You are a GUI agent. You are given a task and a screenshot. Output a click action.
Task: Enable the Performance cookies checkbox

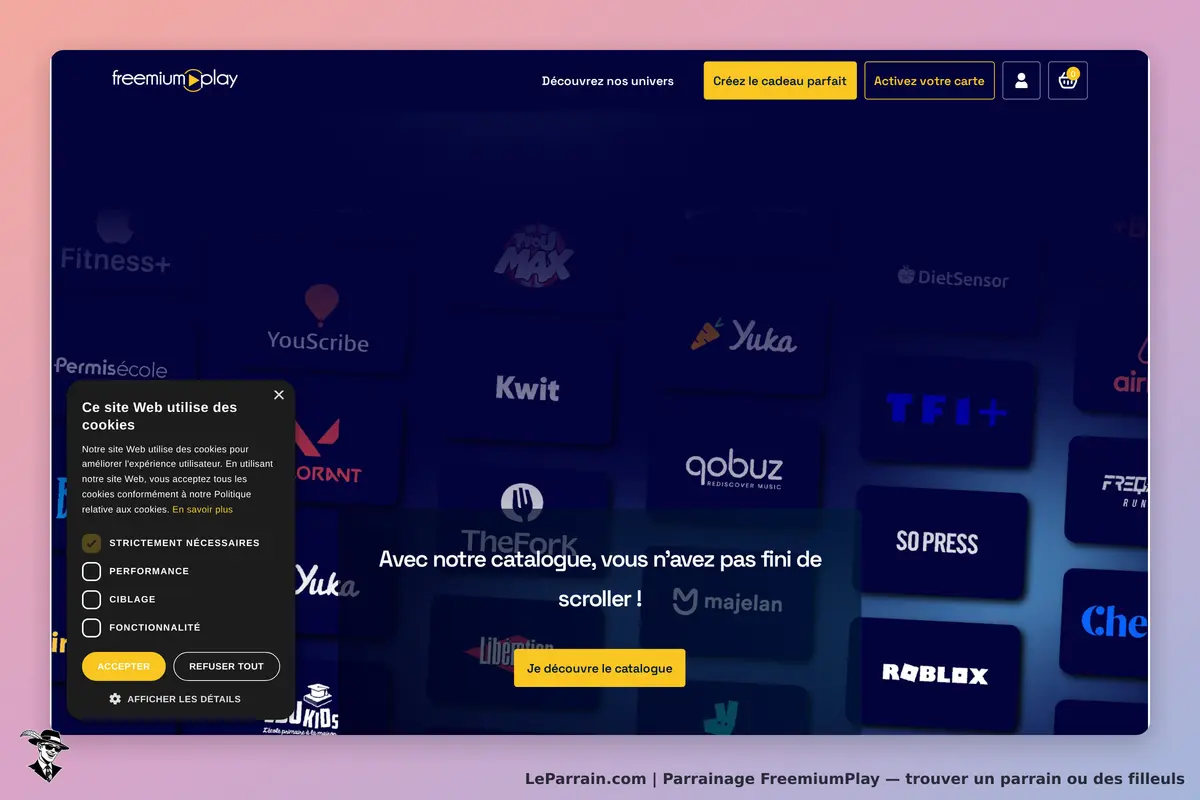click(x=91, y=571)
